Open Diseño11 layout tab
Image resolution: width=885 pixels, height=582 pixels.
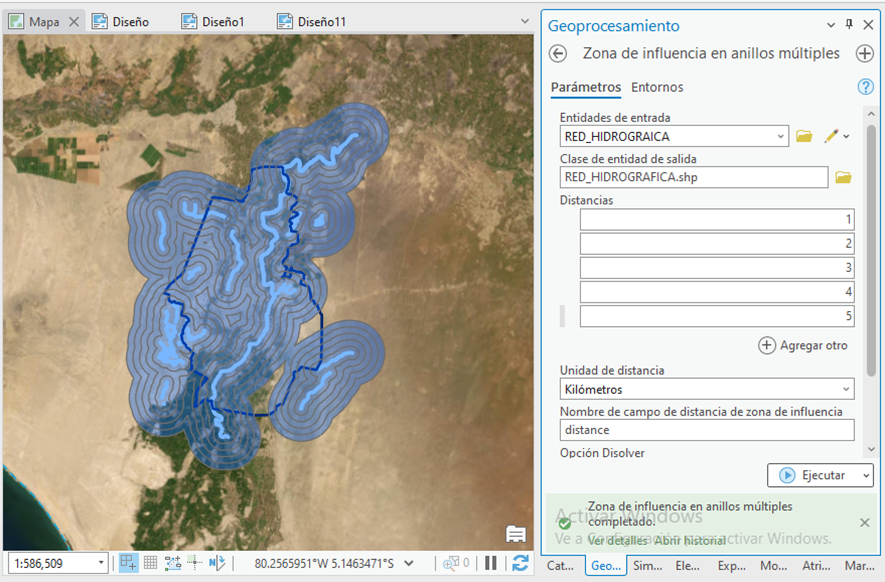point(312,21)
